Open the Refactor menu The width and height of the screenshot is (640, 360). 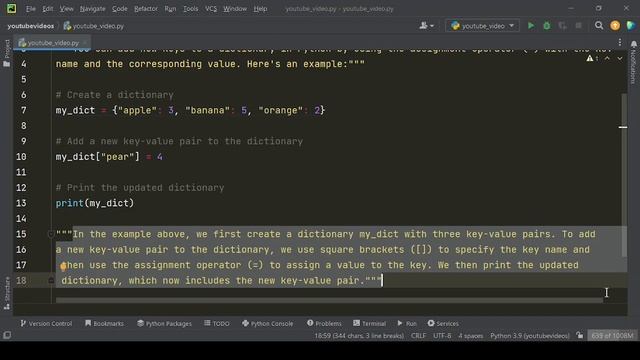tap(146, 9)
